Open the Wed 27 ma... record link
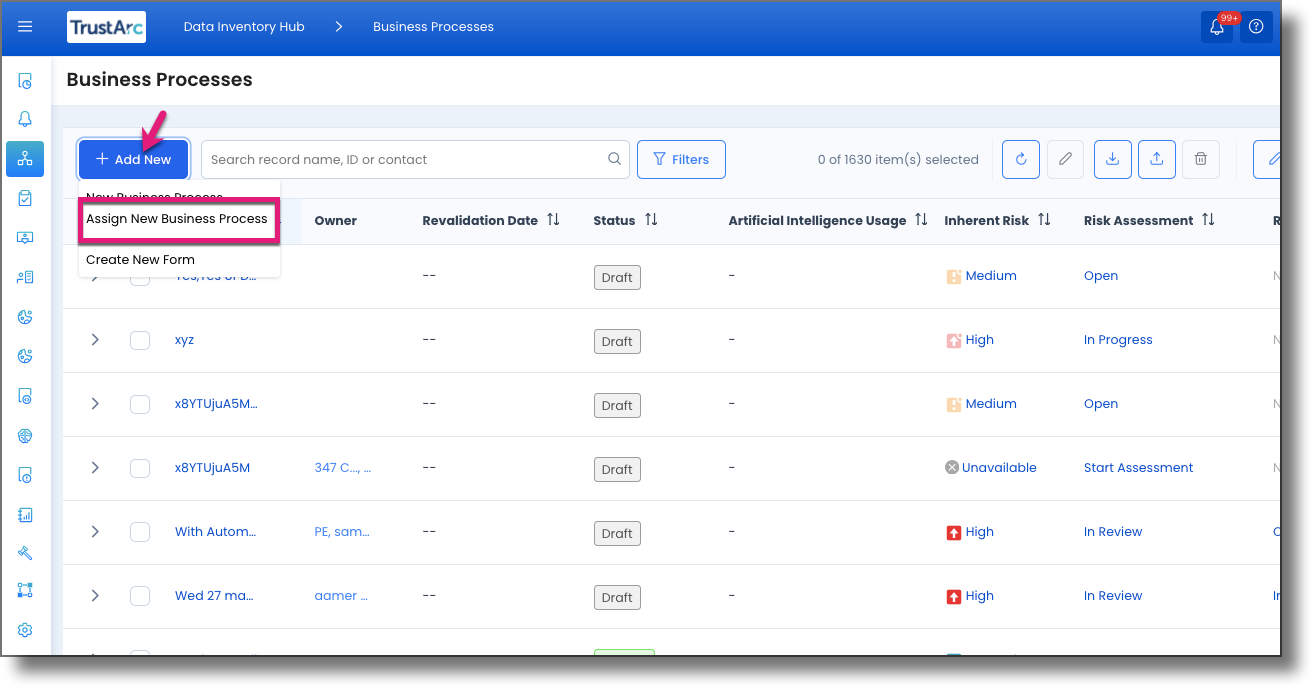Screen dimensions: 1313x688 tap(214, 596)
